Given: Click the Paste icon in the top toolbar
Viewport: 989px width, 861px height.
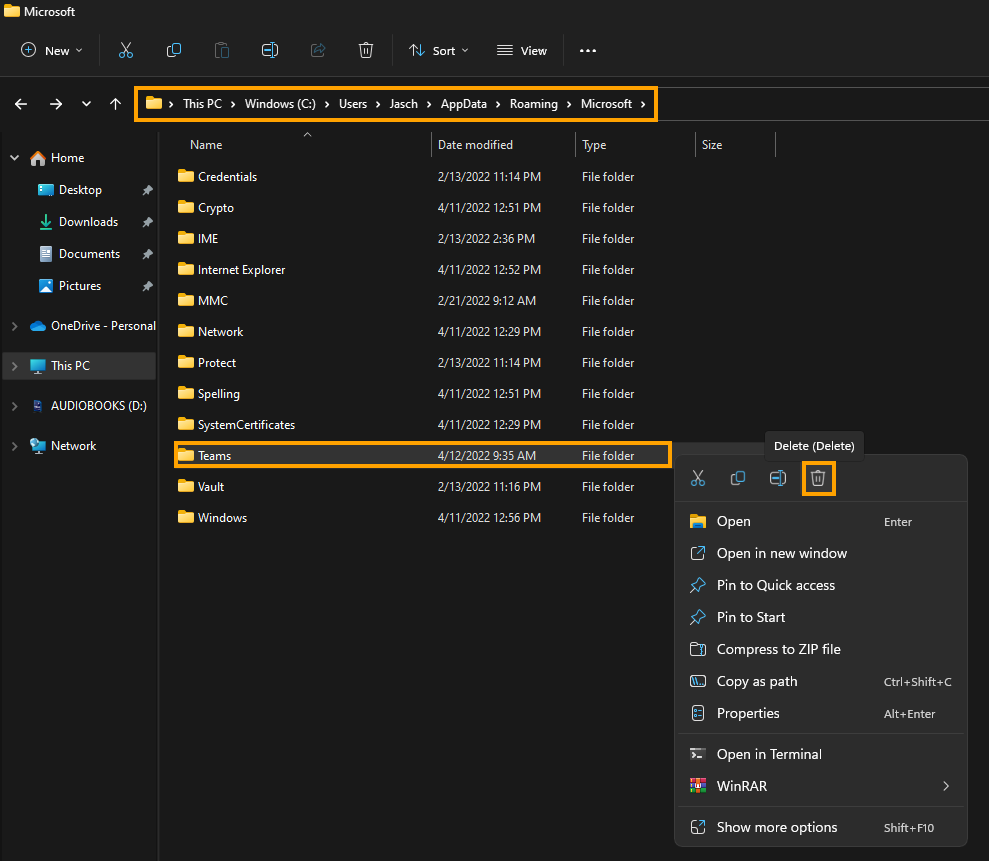Looking at the screenshot, I should coord(221,50).
